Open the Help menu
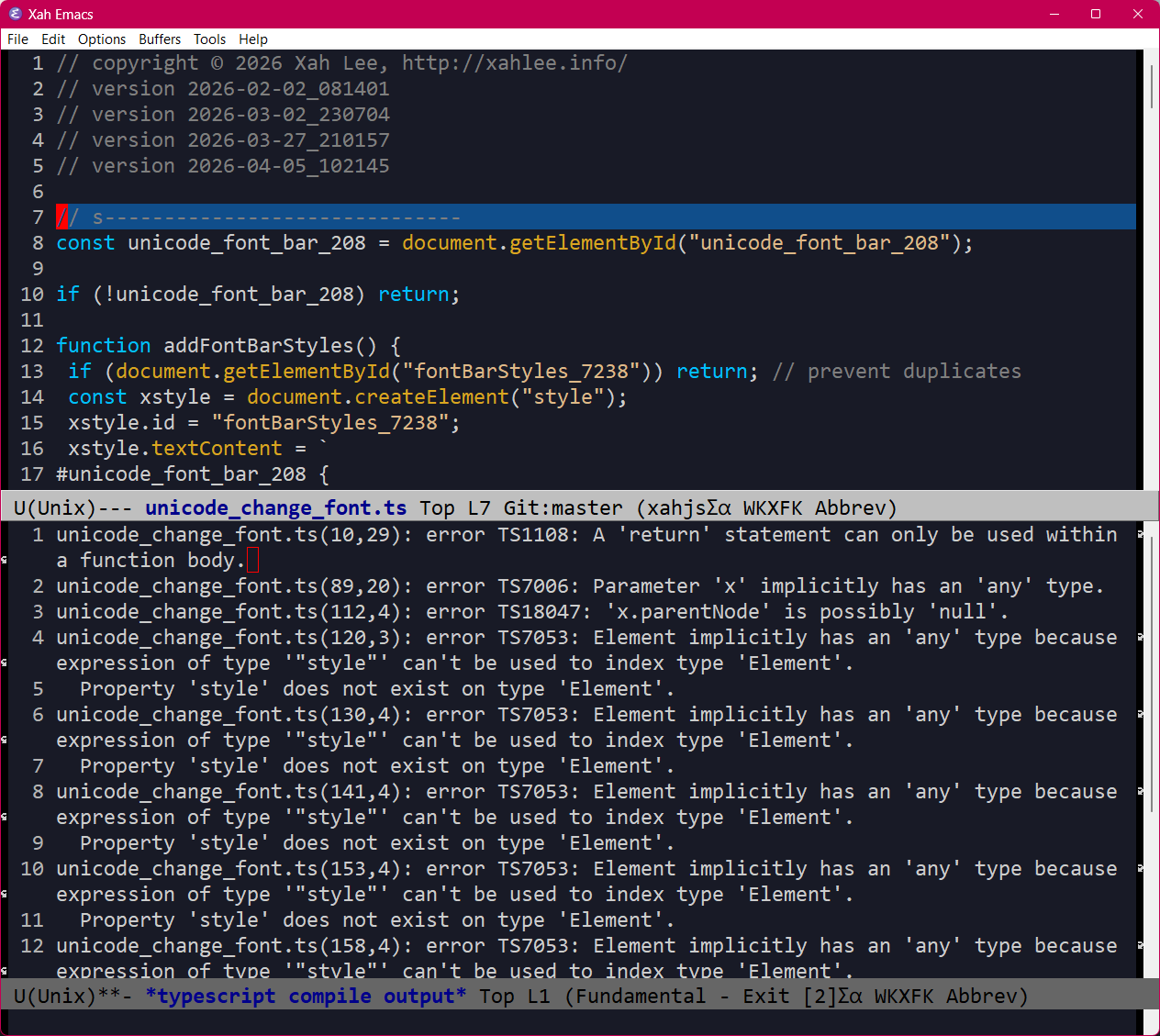The width and height of the screenshot is (1160, 1036). (253, 39)
